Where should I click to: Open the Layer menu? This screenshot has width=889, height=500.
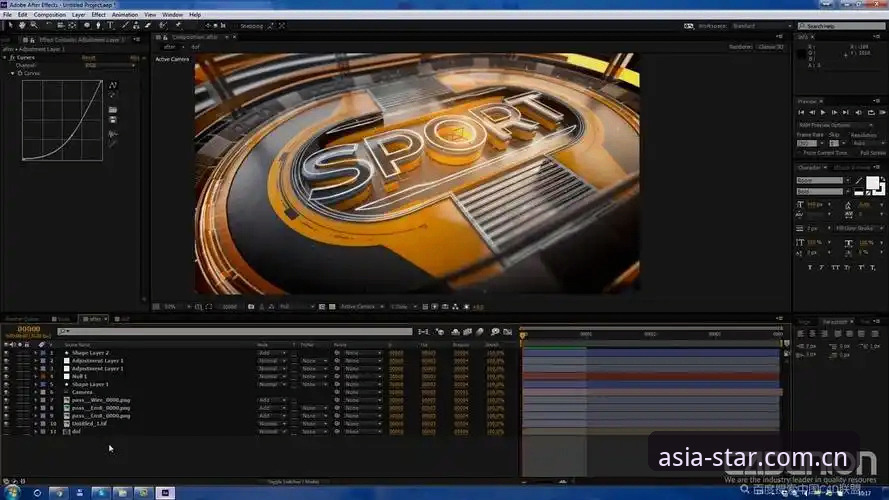pyautogui.click(x=79, y=15)
